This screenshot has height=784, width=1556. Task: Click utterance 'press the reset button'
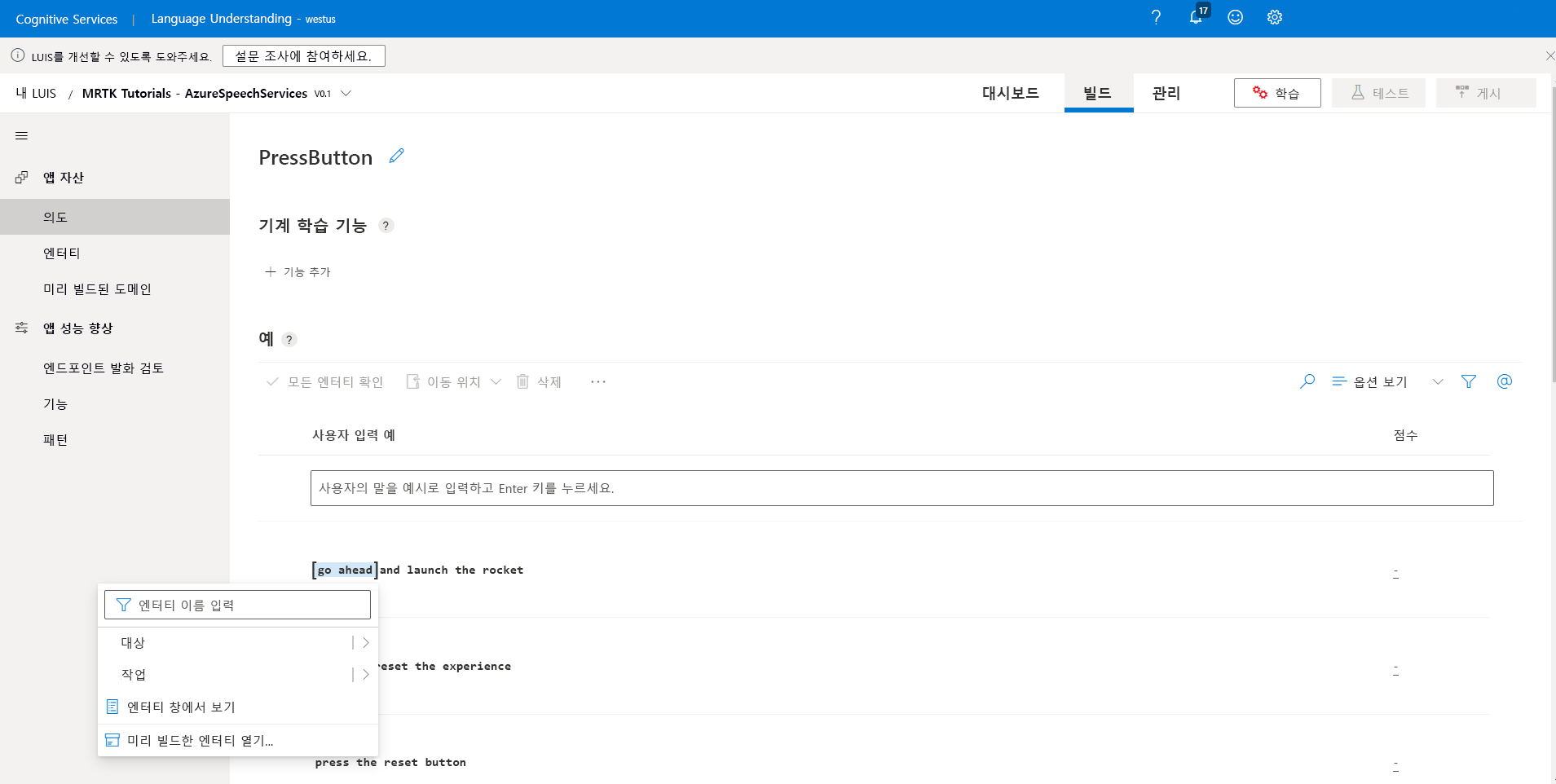click(390, 762)
